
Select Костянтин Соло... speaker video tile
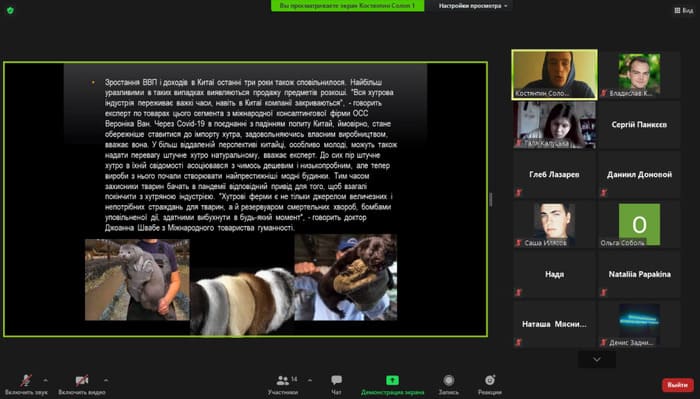click(554, 74)
